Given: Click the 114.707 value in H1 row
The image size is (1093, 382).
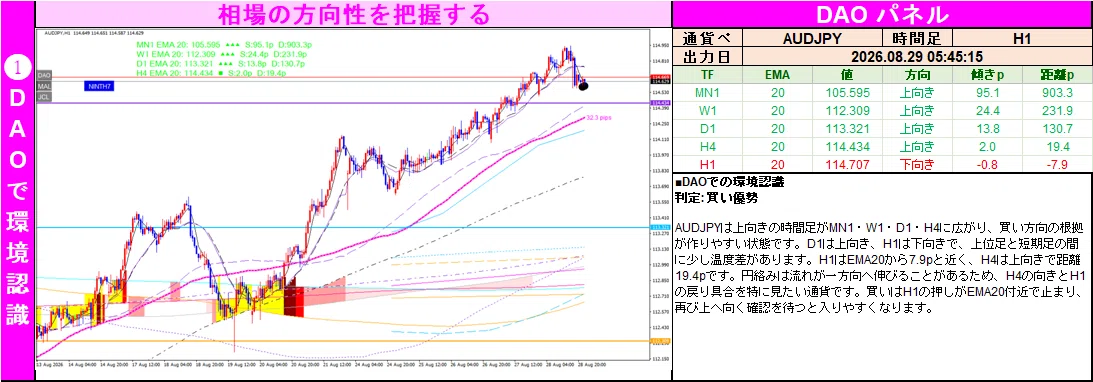Looking at the screenshot, I should click(848, 164).
